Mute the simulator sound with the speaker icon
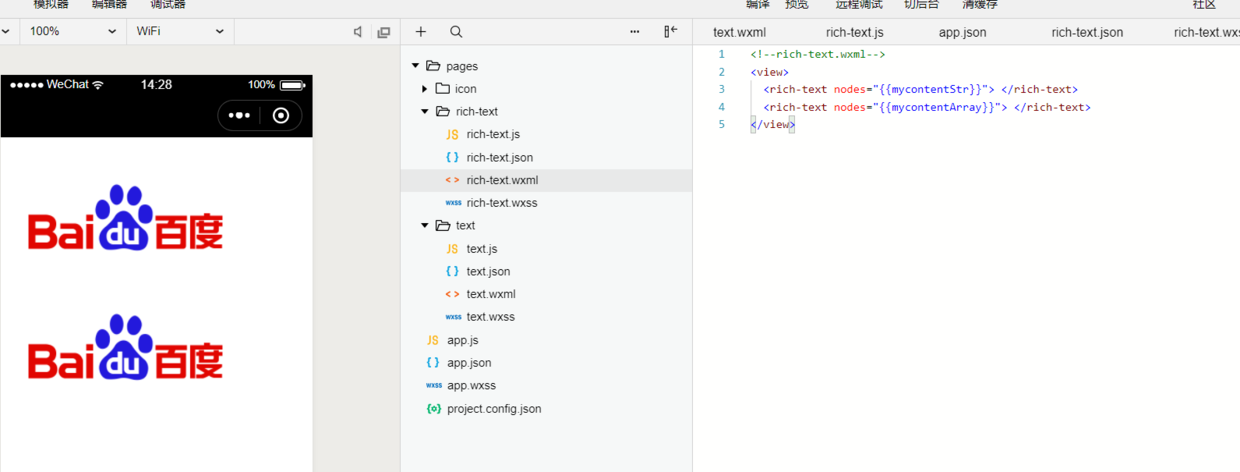The width and height of the screenshot is (1240, 472). point(358,32)
